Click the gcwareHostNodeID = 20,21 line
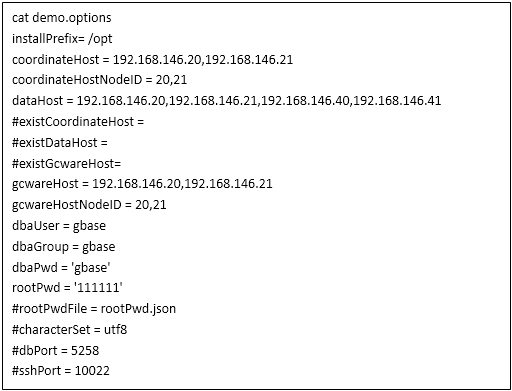 click(x=89, y=205)
